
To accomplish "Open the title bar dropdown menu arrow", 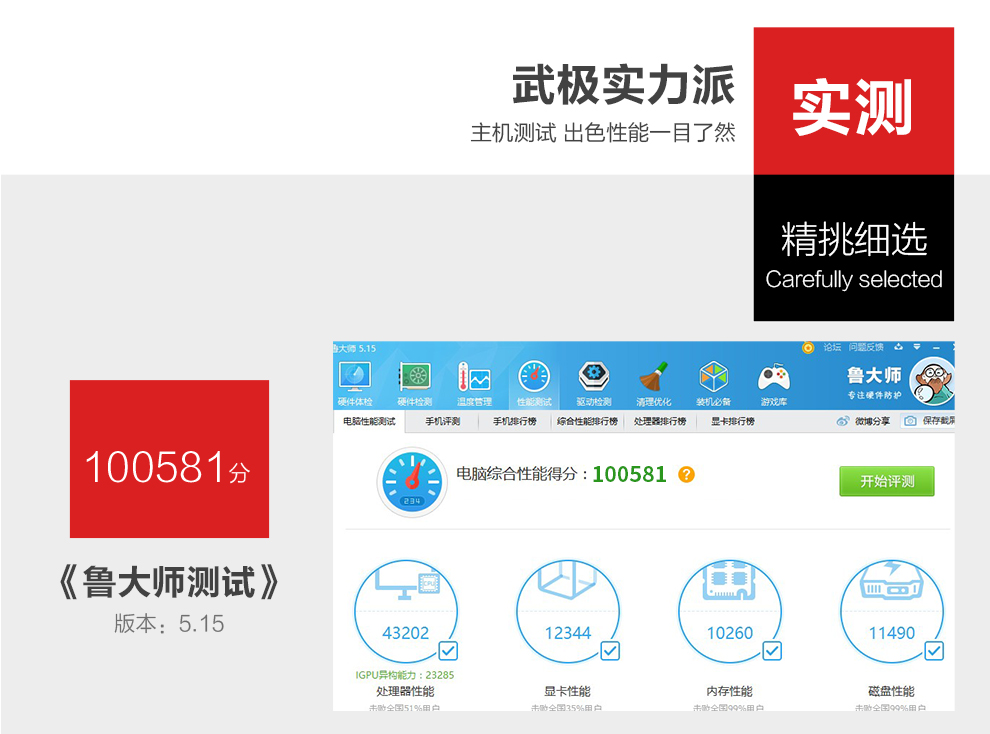I will coord(917,347).
